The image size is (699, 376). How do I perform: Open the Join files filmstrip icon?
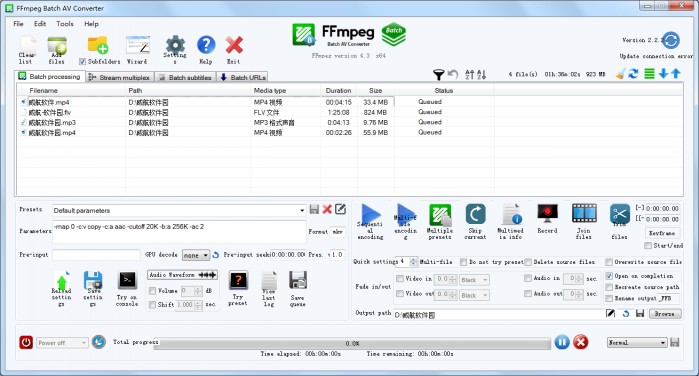click(584, 214)
